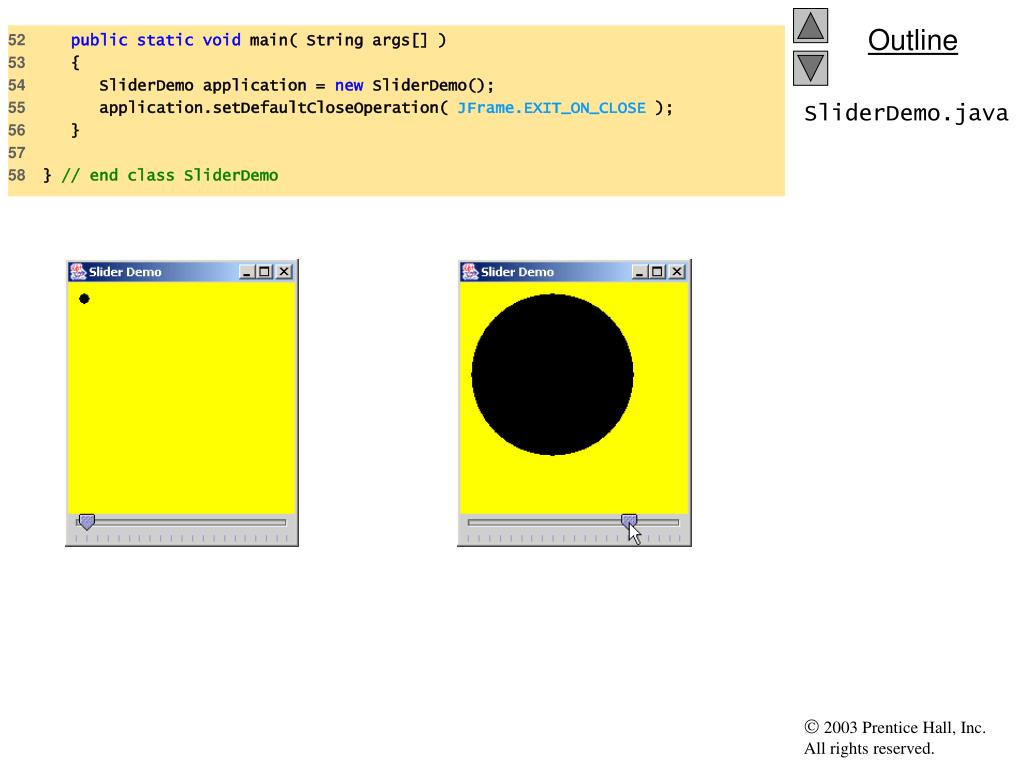Click 'application.setDefaultCloseOperation(' code on line 55
The height and width of the screenshot is (768, 1024).
(x=274, y=108)
